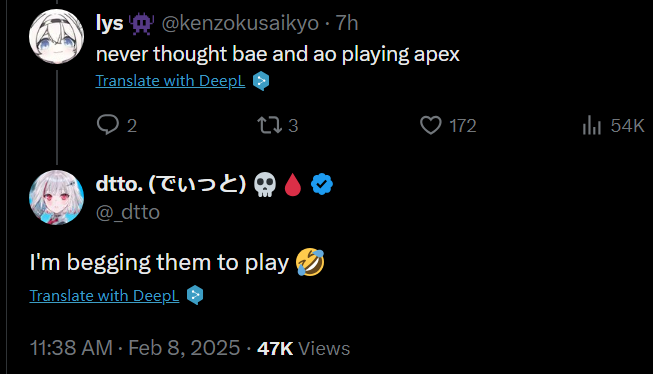Repost lys's tweet using retweet icon

[270, 125]
